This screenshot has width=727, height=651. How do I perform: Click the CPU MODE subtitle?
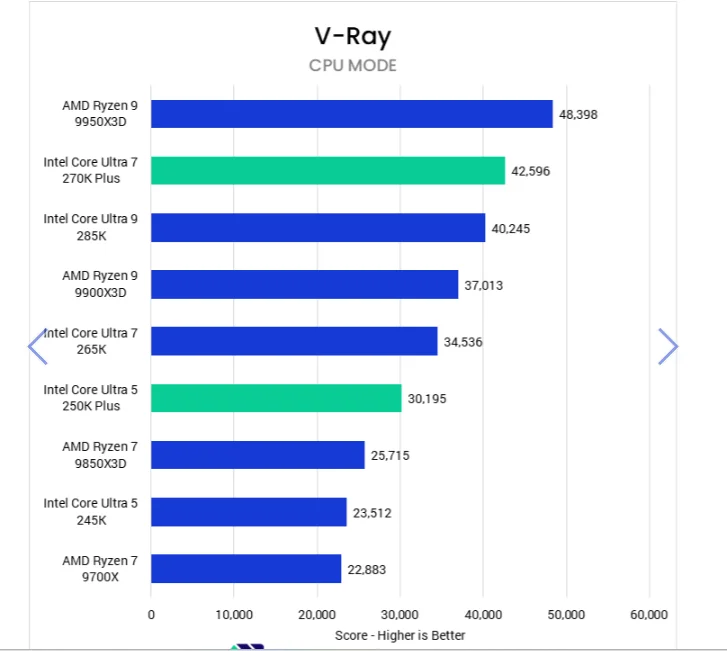pyautogui.click(x=353, y=65)
